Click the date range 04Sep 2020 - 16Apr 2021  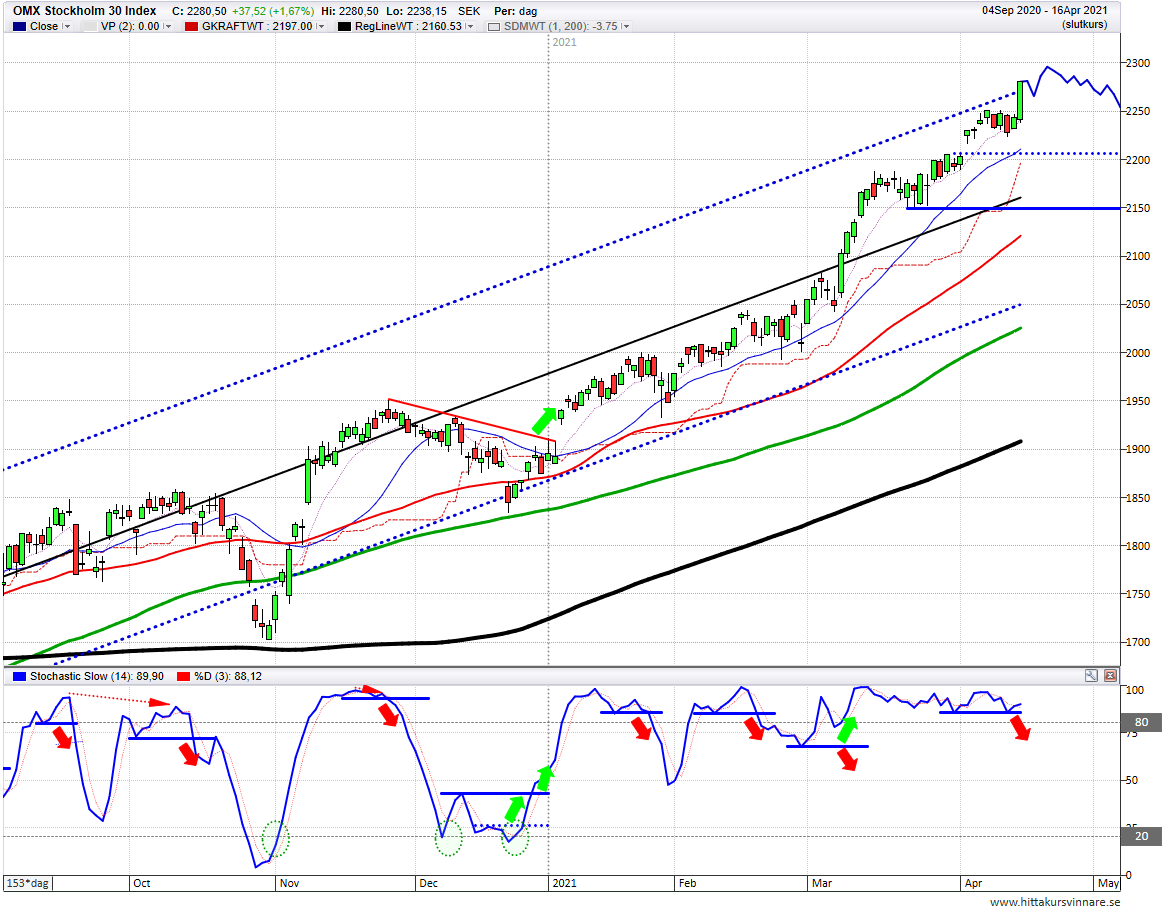pos(1045,10)
